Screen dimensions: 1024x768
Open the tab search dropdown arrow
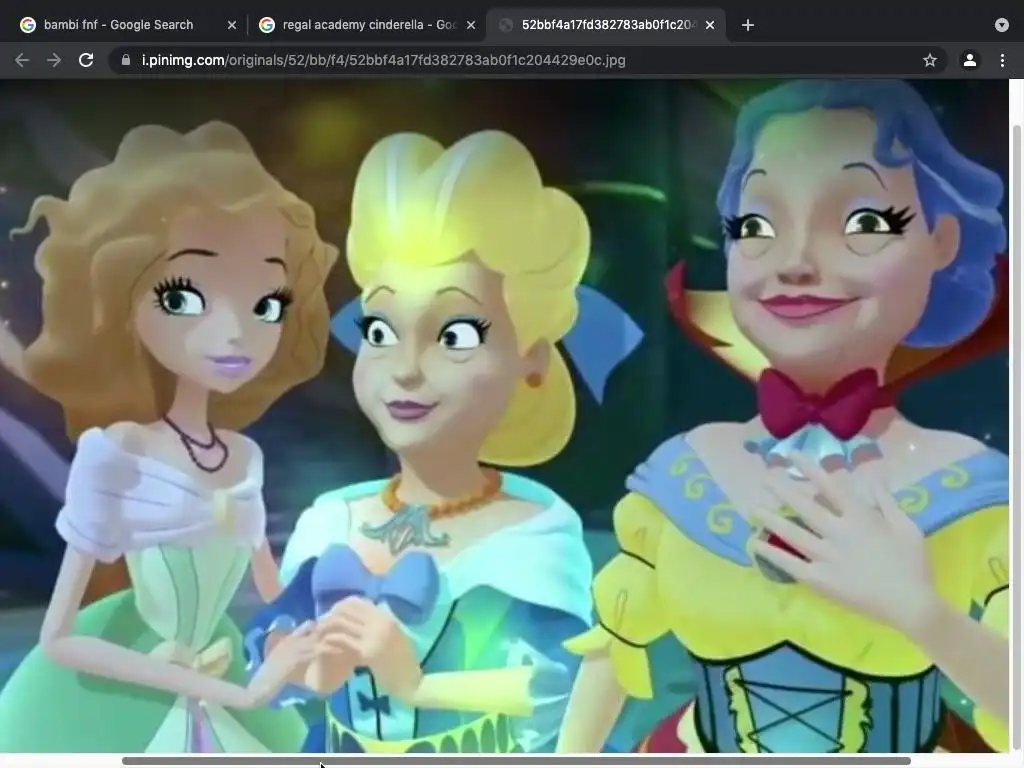[1002, 25]
